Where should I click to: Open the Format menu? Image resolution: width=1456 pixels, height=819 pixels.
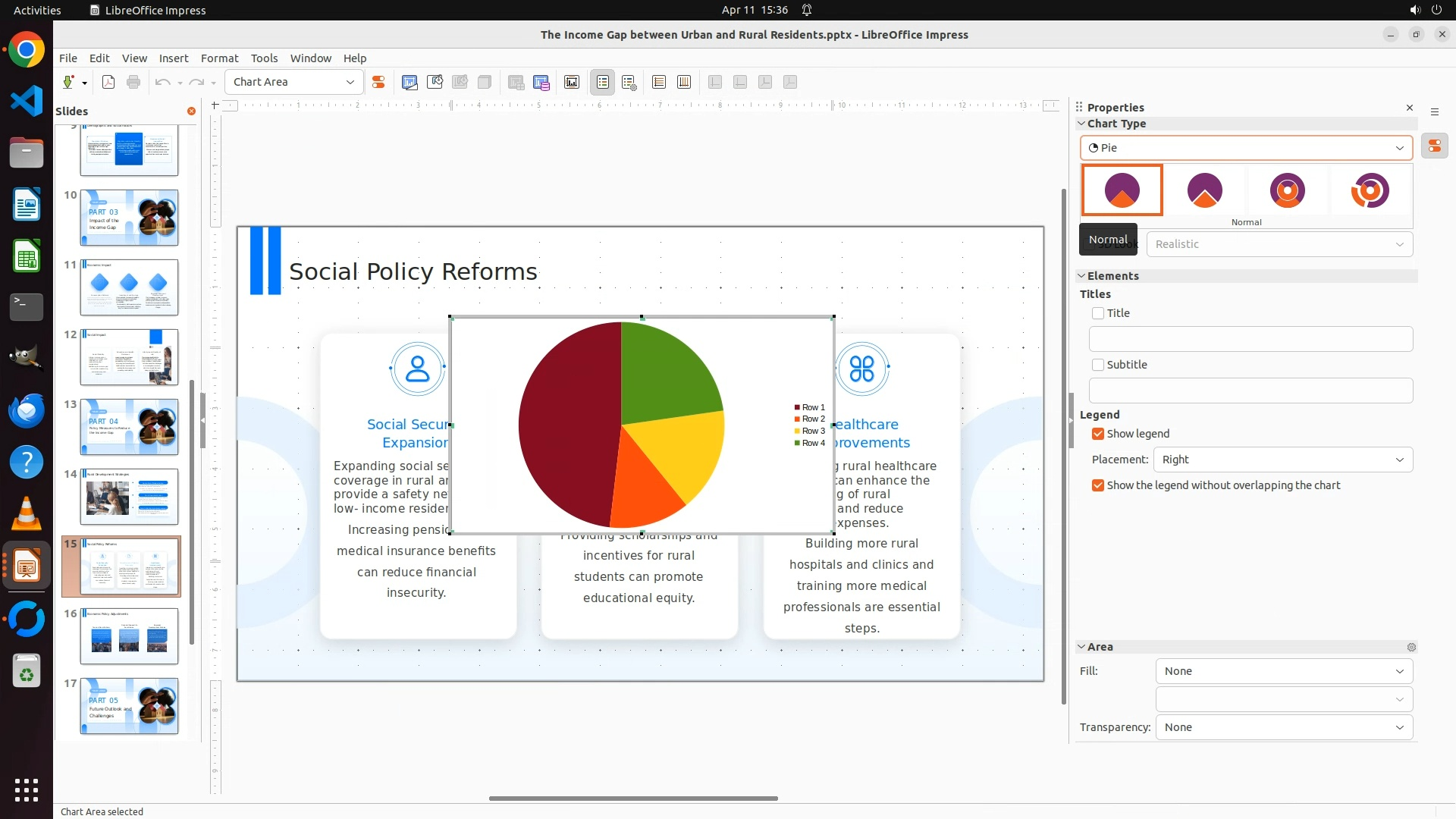tap(219, 58)
